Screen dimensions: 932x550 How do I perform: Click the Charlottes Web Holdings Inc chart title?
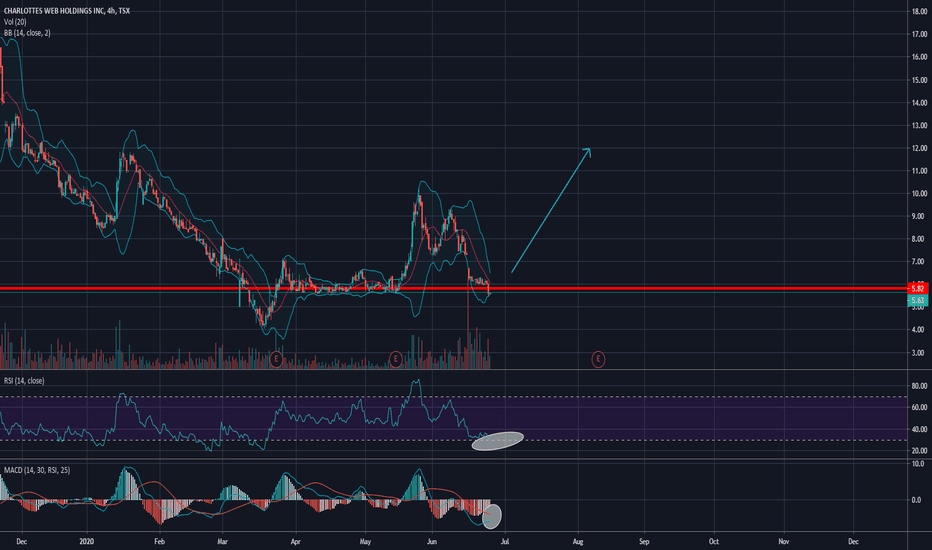(x=67, y=11)
